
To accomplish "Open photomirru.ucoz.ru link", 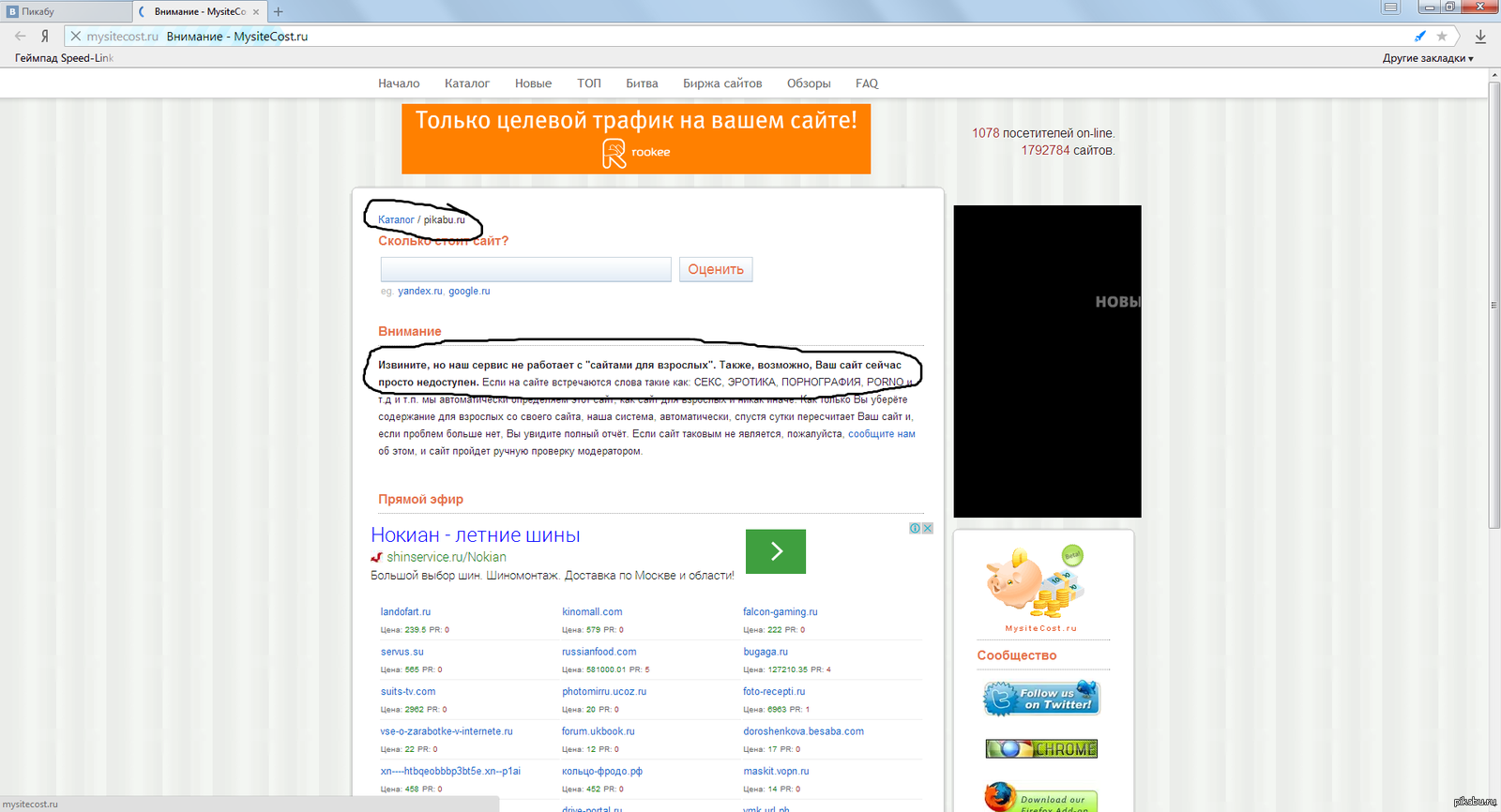I will [x=604, y=692].
